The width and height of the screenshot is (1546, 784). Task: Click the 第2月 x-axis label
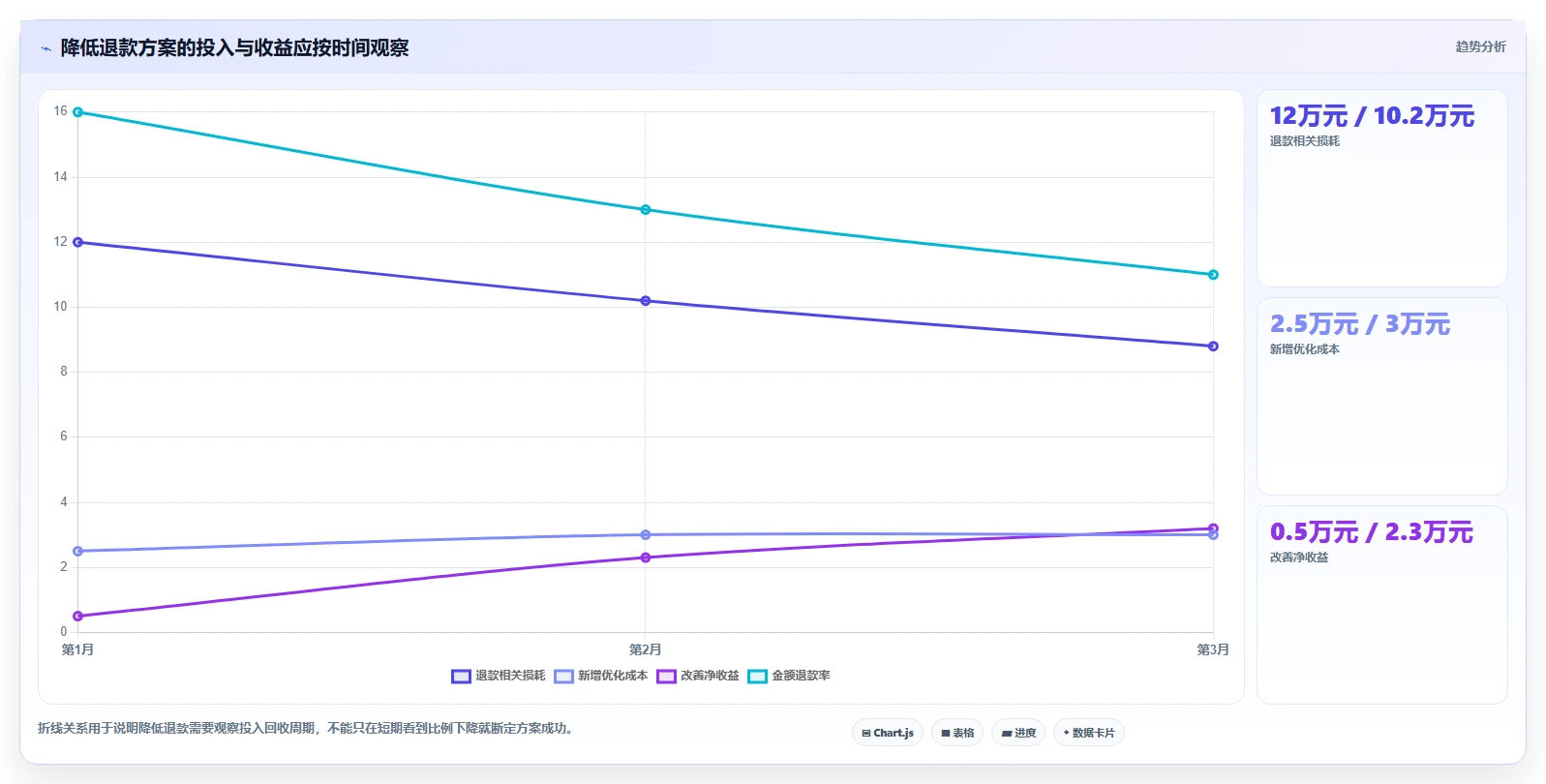[646, 649]
